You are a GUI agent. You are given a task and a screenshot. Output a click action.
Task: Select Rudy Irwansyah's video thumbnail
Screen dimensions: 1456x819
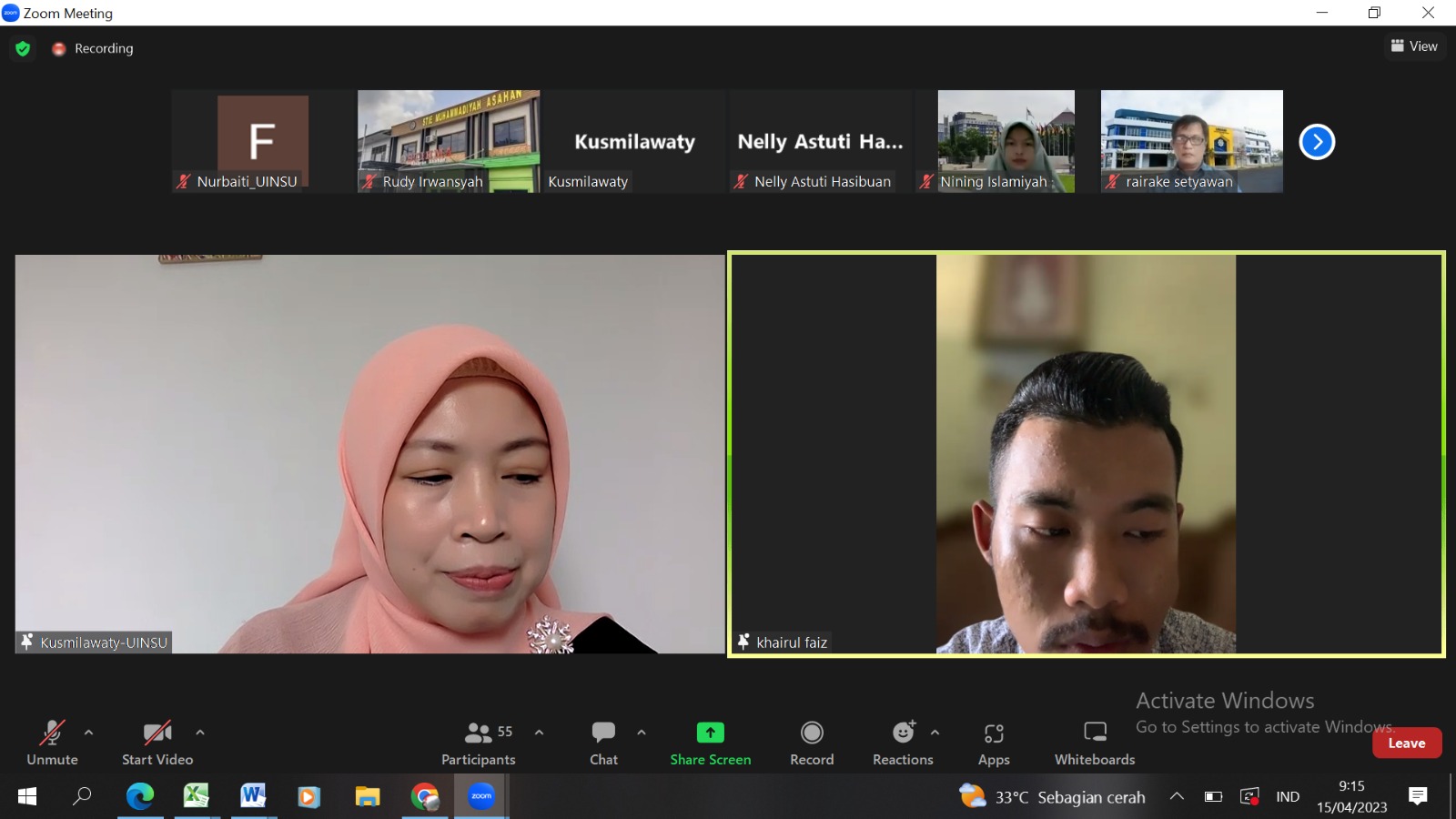(448, 141)
